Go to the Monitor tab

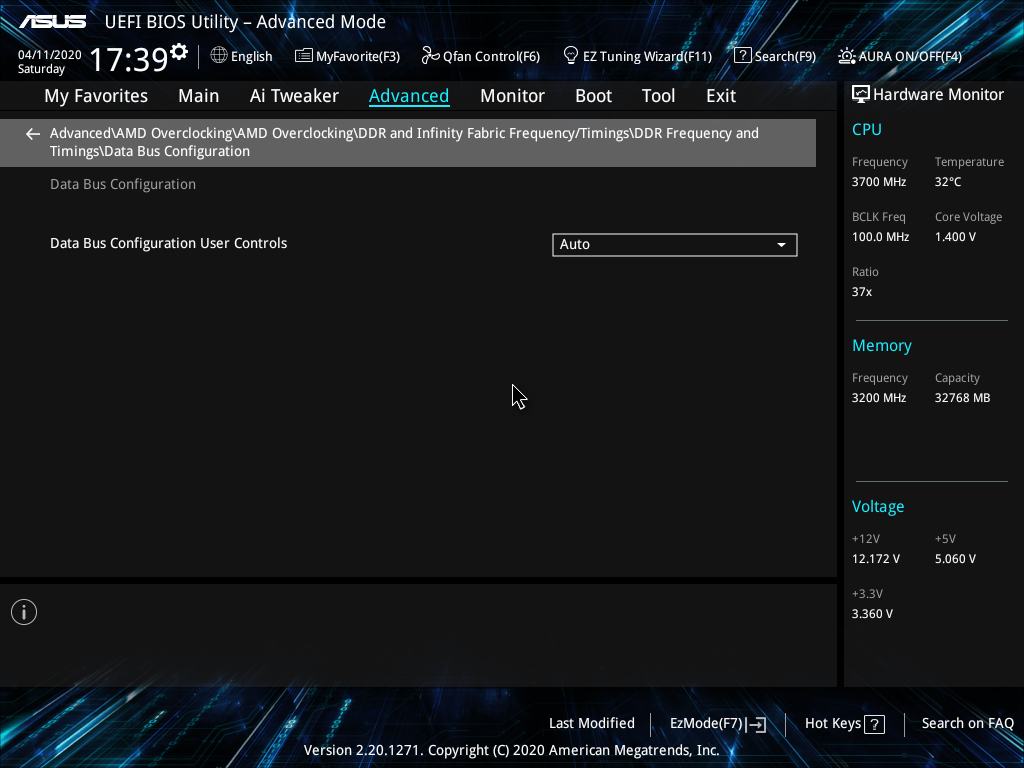pyautogui.click(x=512, y=96)
